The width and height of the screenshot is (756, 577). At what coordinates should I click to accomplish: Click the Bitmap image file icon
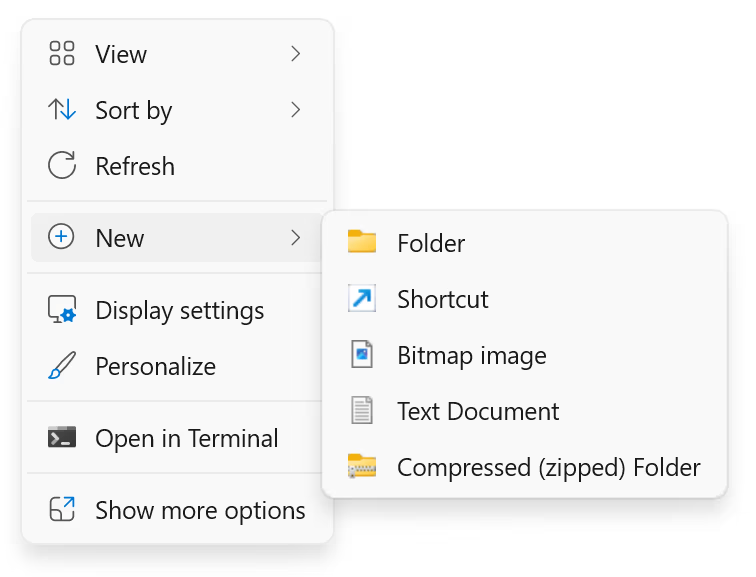click(x=362, y=354)
